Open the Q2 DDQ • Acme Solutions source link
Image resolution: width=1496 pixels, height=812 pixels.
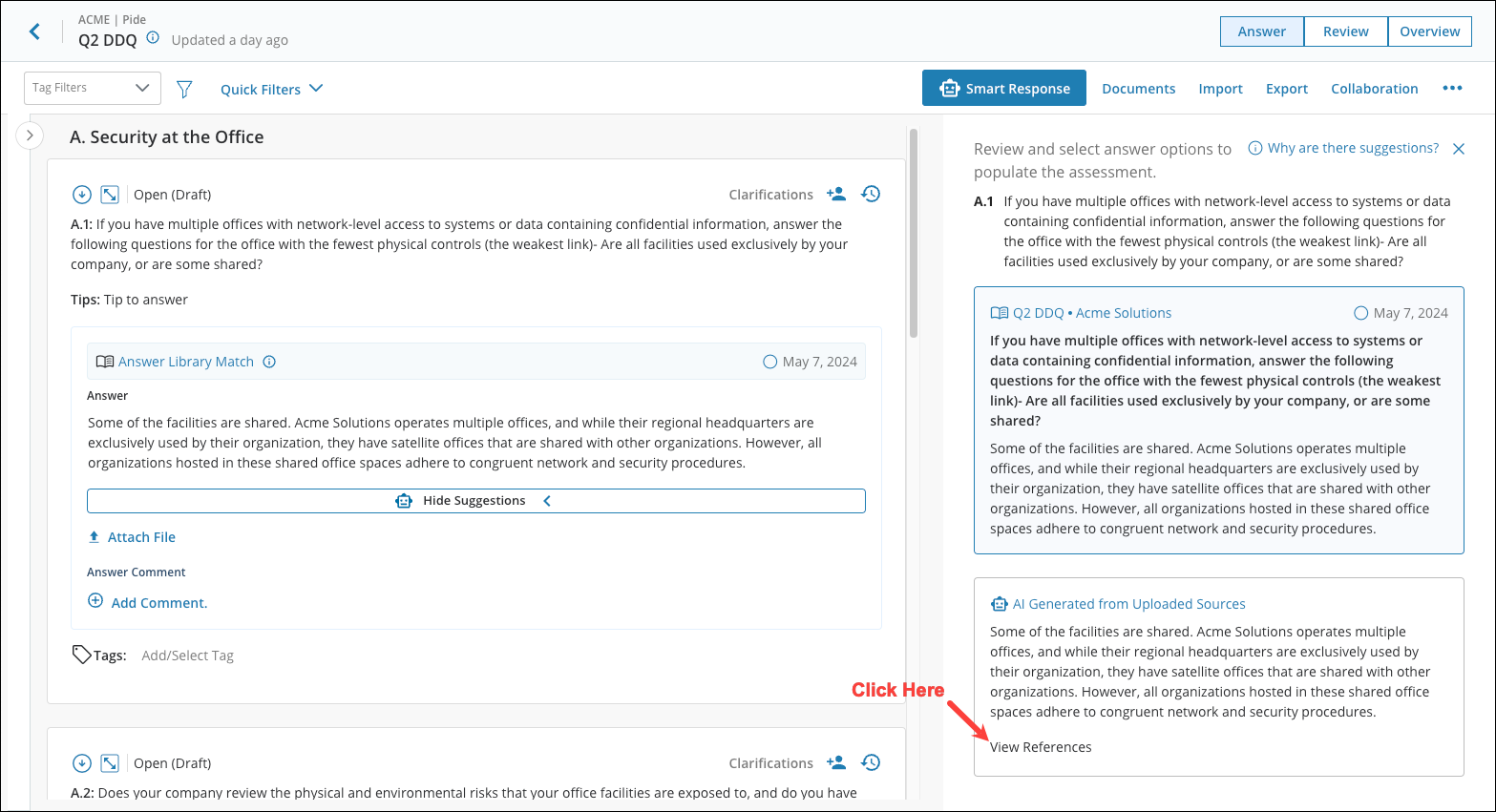point(1092,313)
